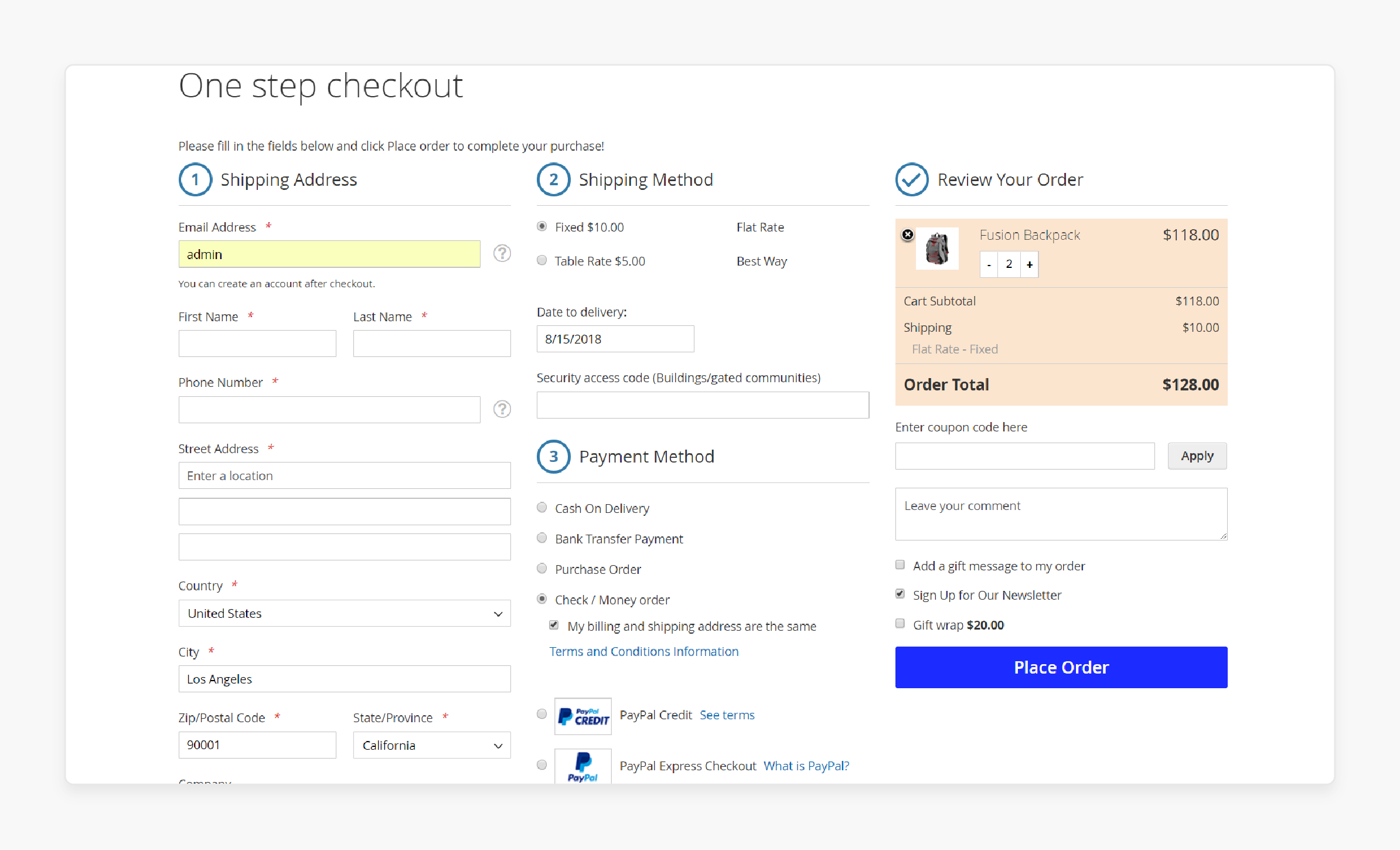
Task: Click the help tooltip icon near Email Address
Action: coord(501,255)
